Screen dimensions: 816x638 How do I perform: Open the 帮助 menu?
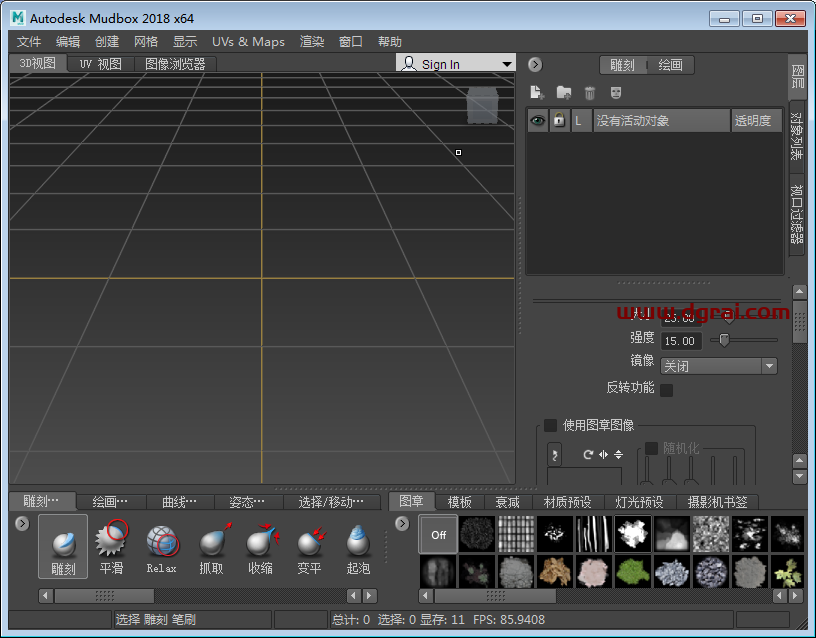tap(390, 42)
